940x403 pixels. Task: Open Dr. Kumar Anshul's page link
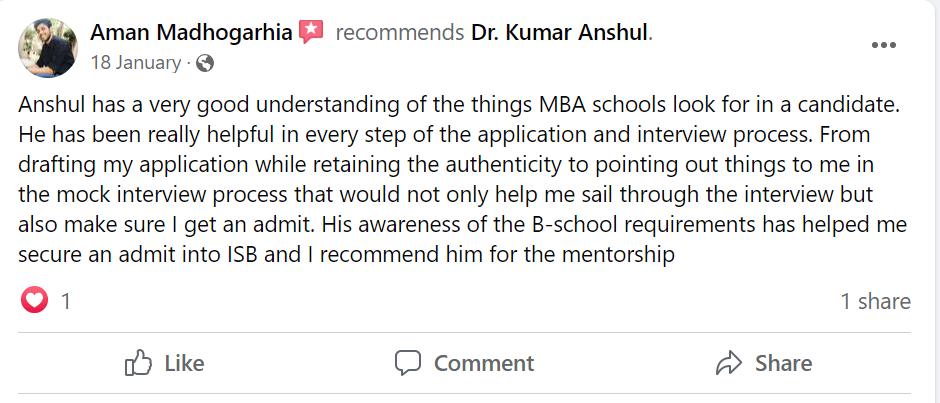coord(559,33)
